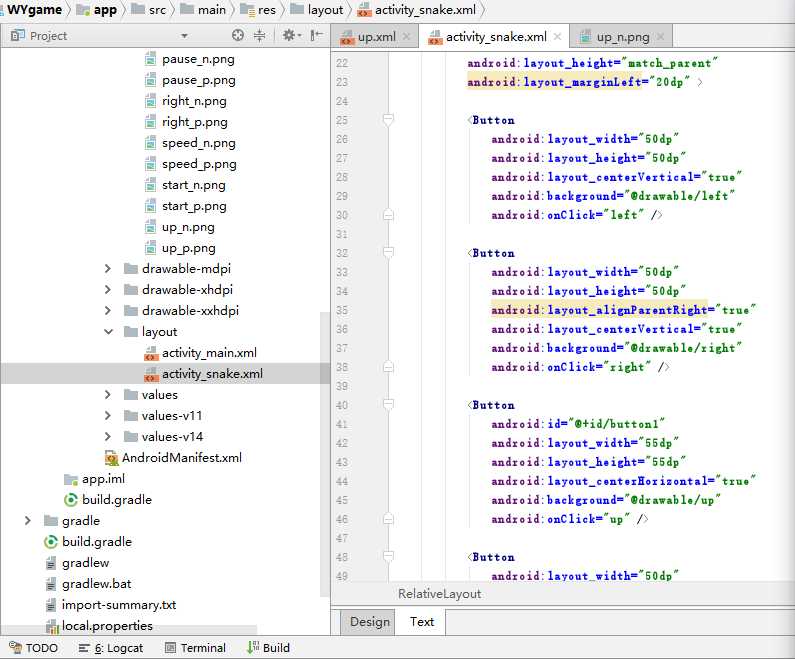The width and height of the screenshot is (795, 659).
Task: Switch to the Text view tab
Action: pyautogui.click(x=421, y=622)
